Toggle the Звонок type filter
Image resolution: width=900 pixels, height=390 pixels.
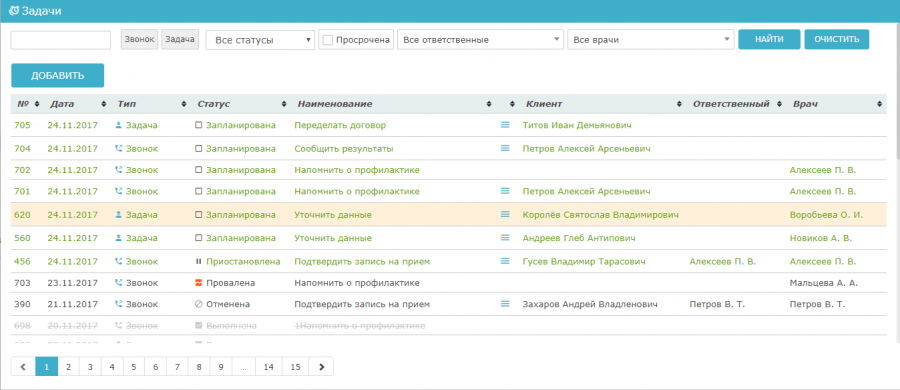tap(139, 40)
